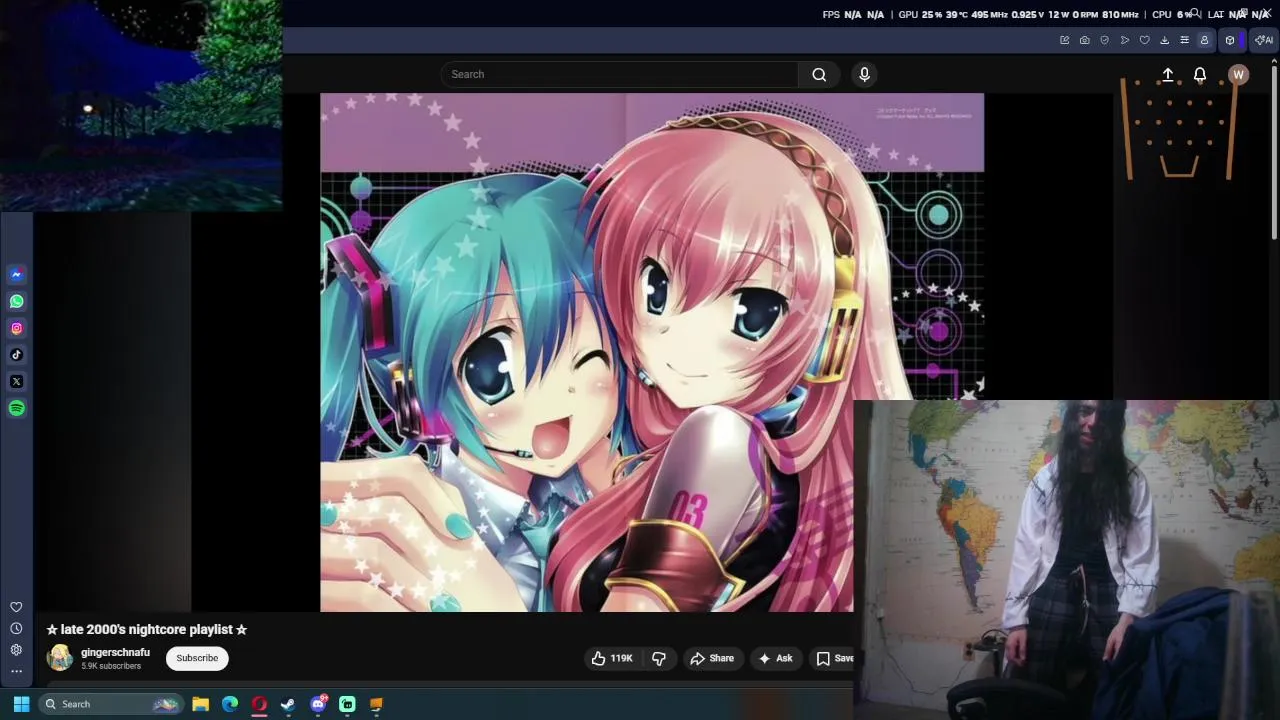The height and width of the screenshot is (720, 1280).
Task: Open YouTube notifications bell
Action: 1200,75
